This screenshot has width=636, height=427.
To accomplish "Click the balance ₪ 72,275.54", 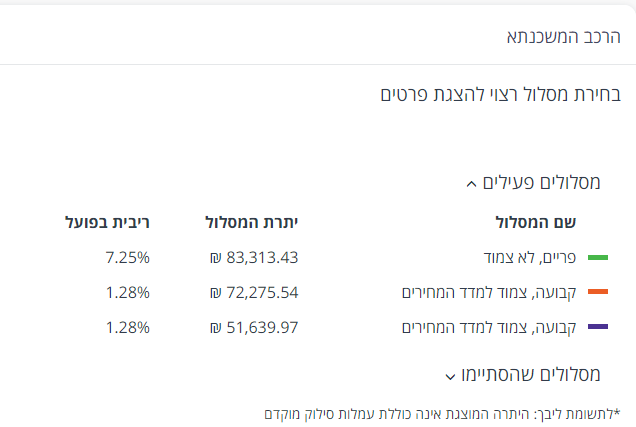I will point(254,293).
